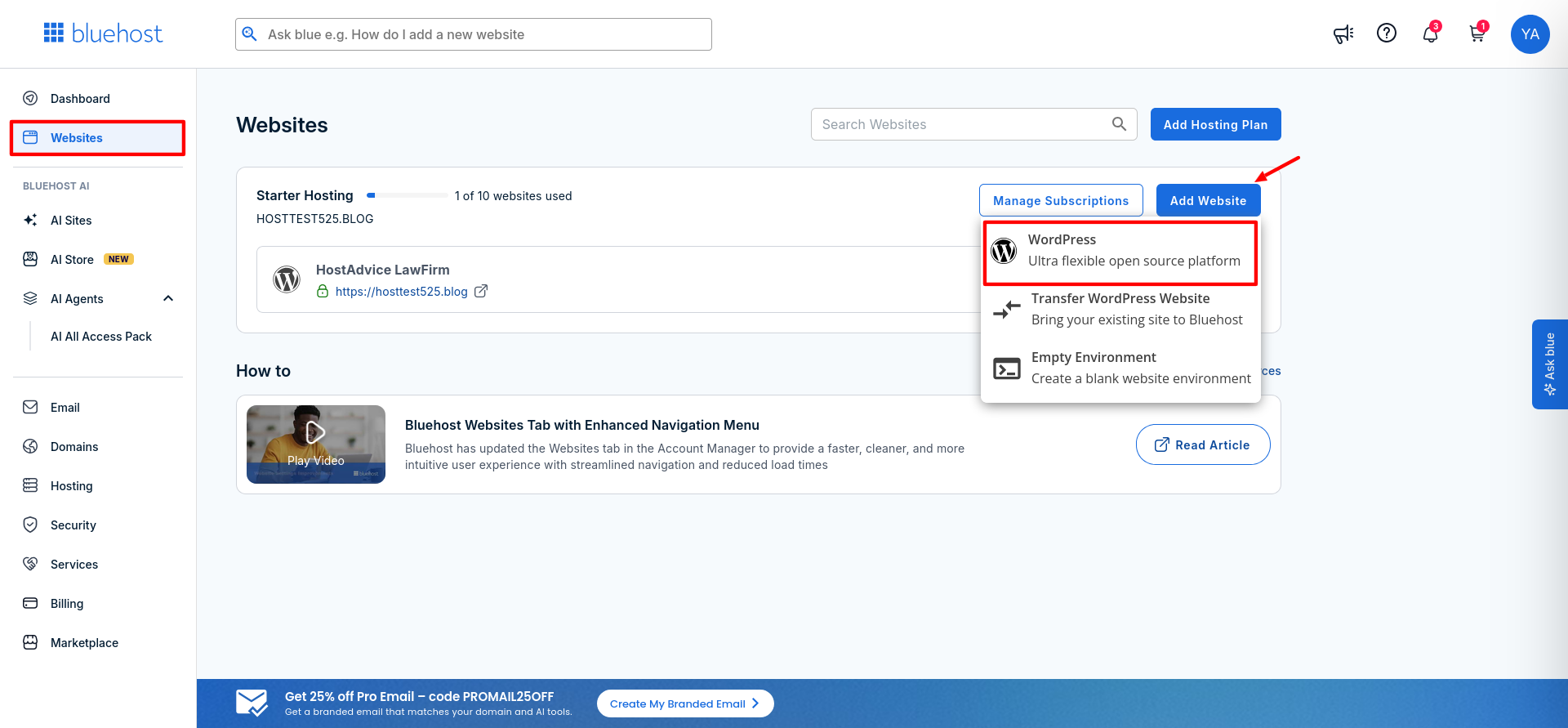The height and width of the screenshot is (728, 1568).
Task: Click the Bluehost Websites Tab article title
Action: click(x=582, y=425)
